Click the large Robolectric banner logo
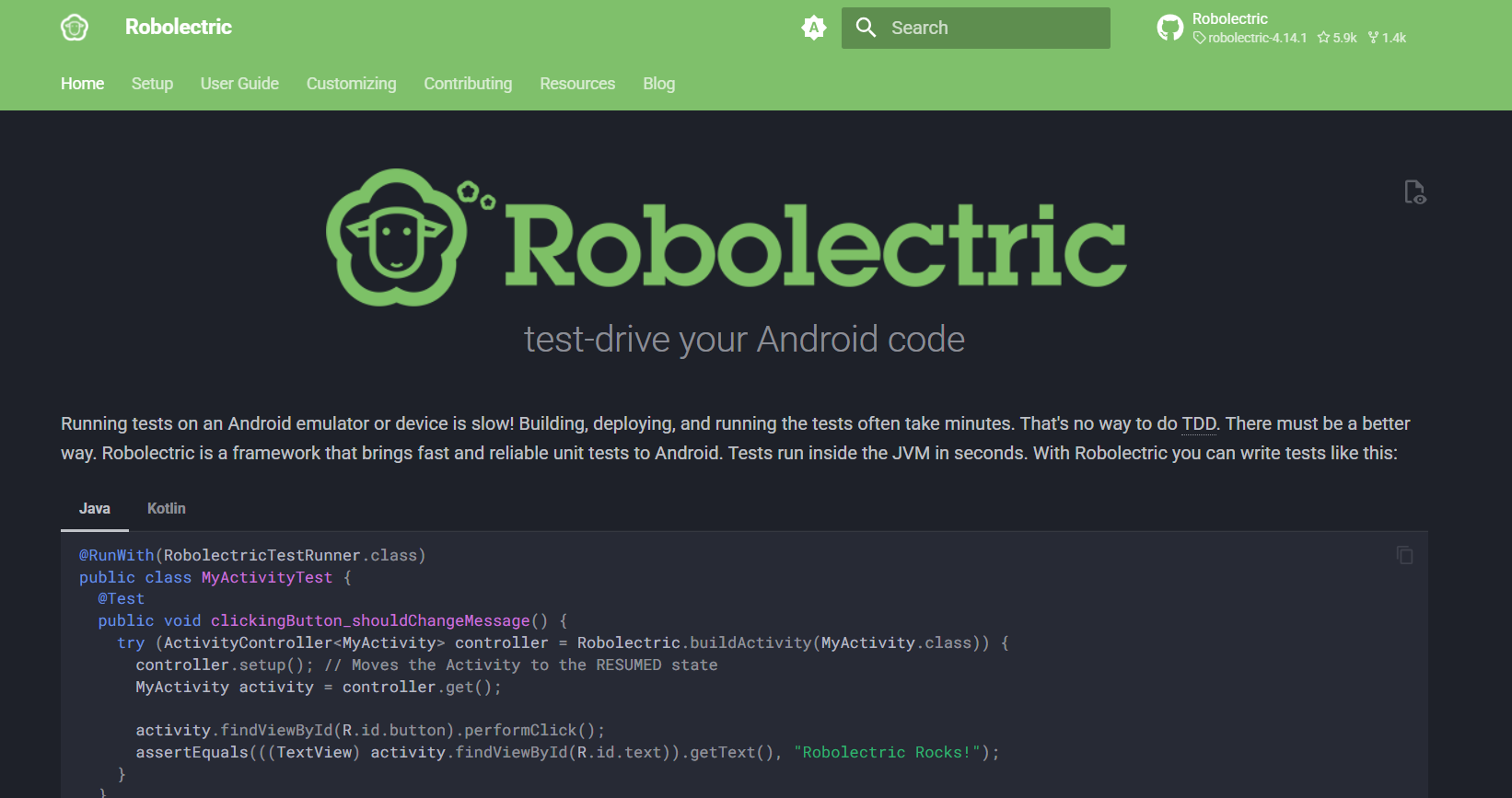The image size is (1512, 798). 726,237
